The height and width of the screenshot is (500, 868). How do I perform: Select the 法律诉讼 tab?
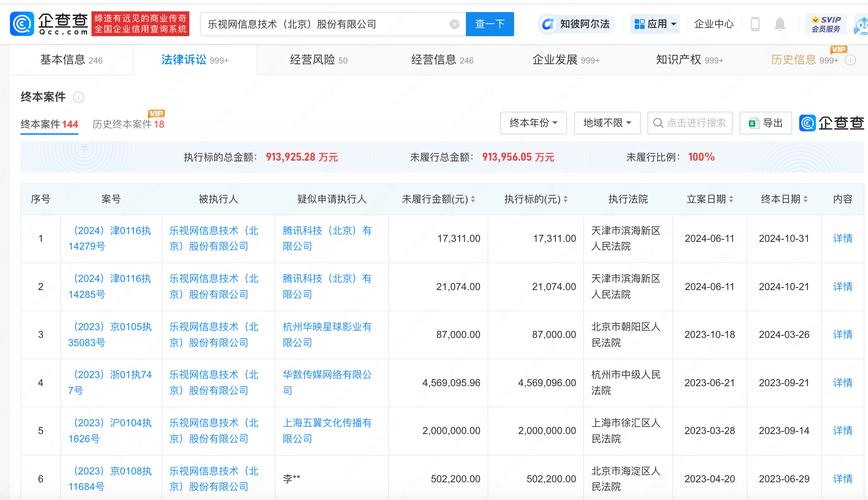click(x=195, y=60)
